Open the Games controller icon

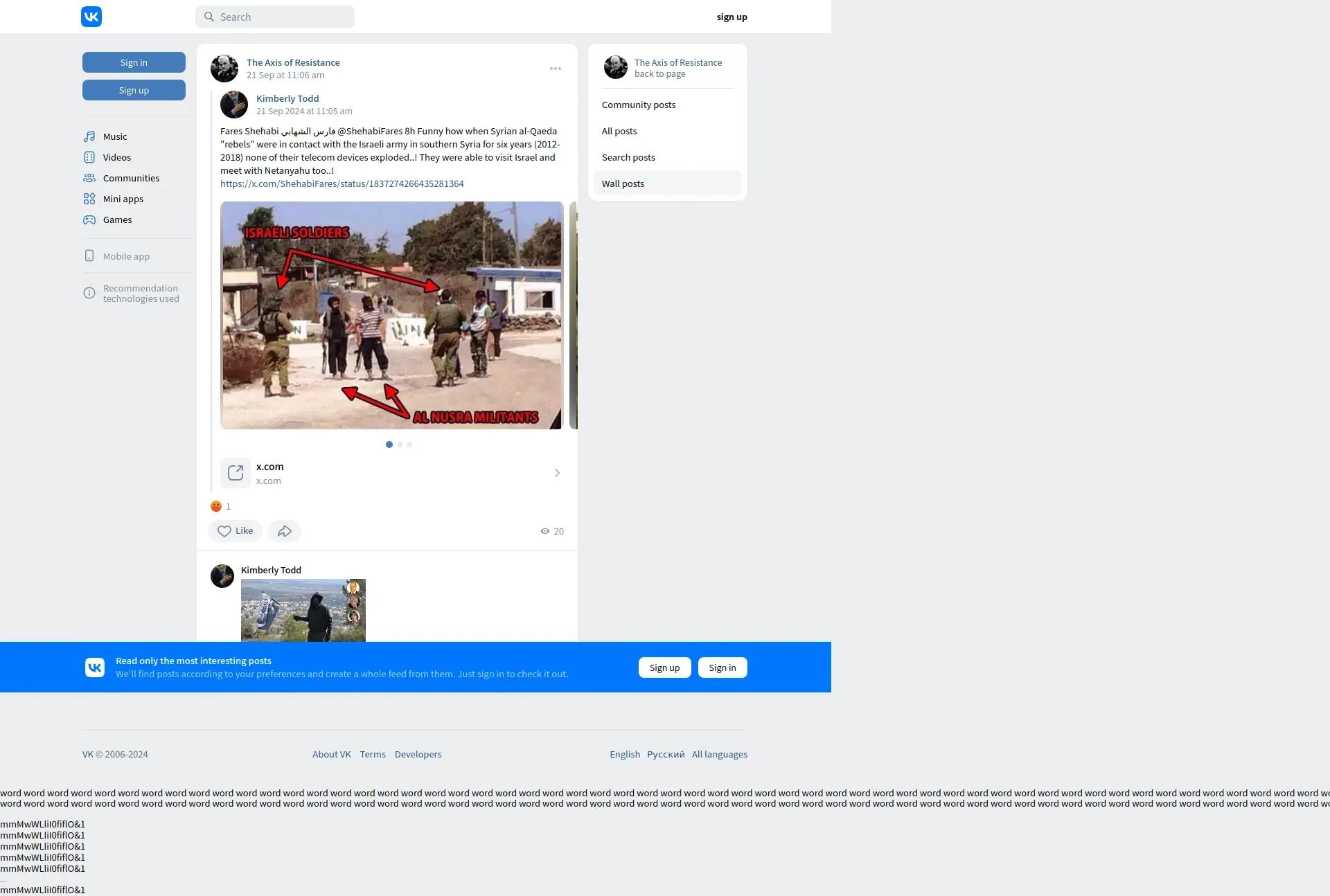coord(89,219)
